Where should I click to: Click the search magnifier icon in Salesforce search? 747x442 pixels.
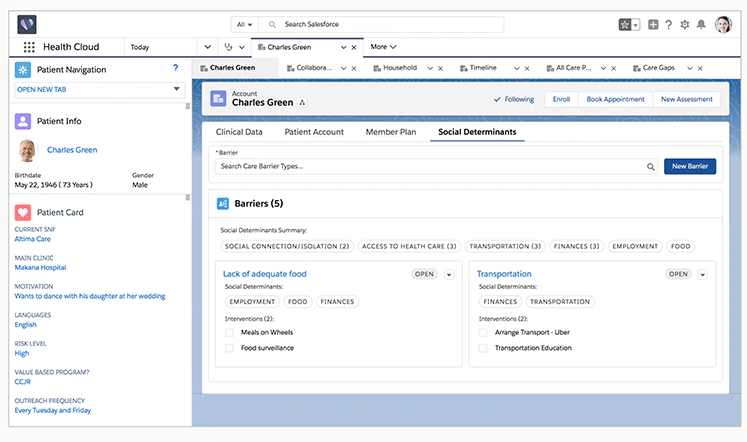(272, 24)
